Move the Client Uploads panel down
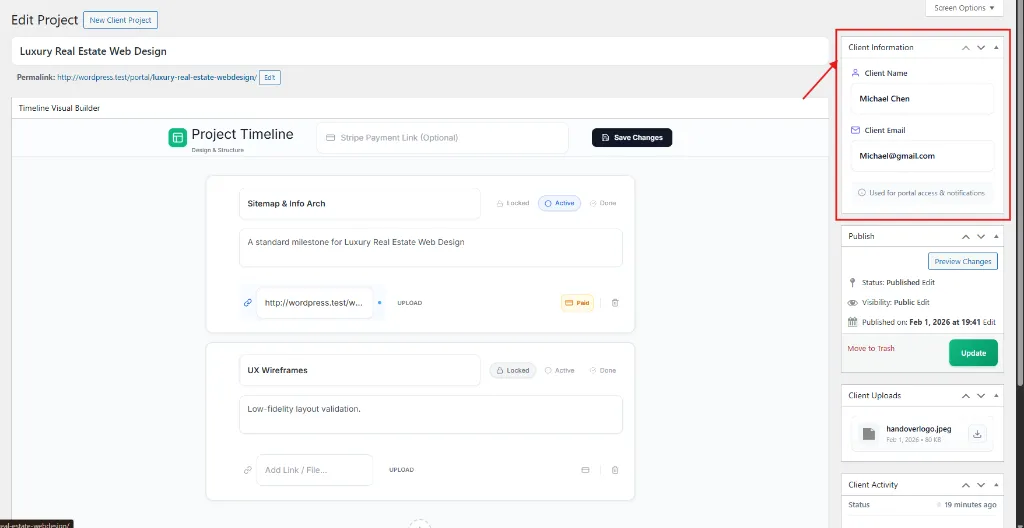The width and height of the screenshot is (1024, 528). pos(981,395)
